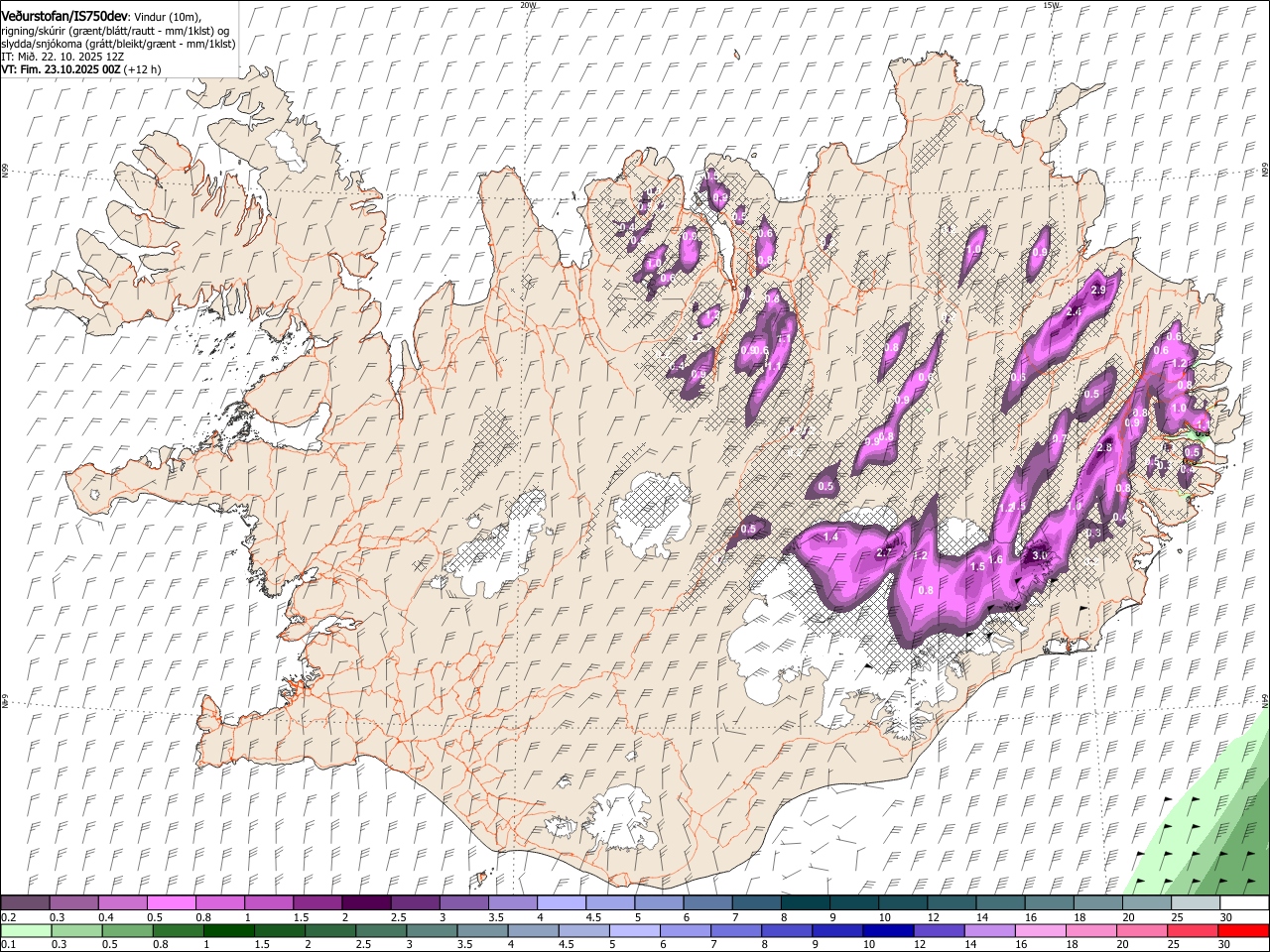The image size is (1270, 952).
Task: Click the '0.1' label in rain legend row
Action: tap(8, 944)
